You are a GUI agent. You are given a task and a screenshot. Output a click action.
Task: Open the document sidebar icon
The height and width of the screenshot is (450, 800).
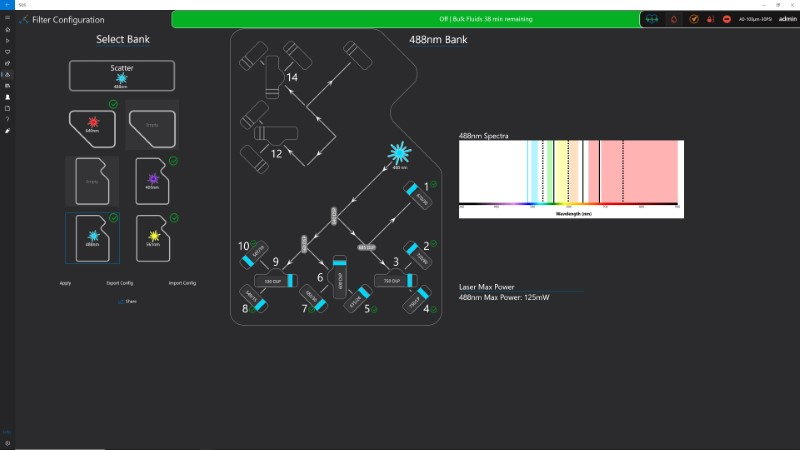(x=7, y=108)
